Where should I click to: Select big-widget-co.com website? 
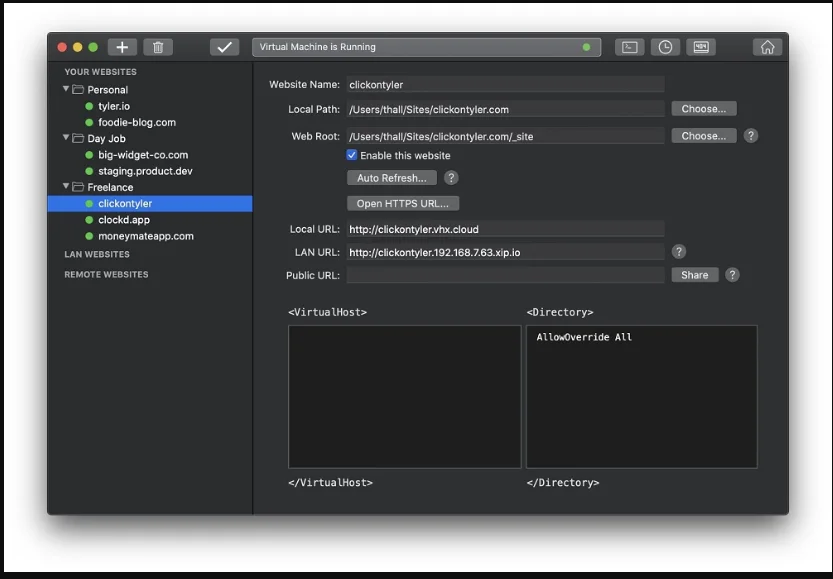click(143, 155)
